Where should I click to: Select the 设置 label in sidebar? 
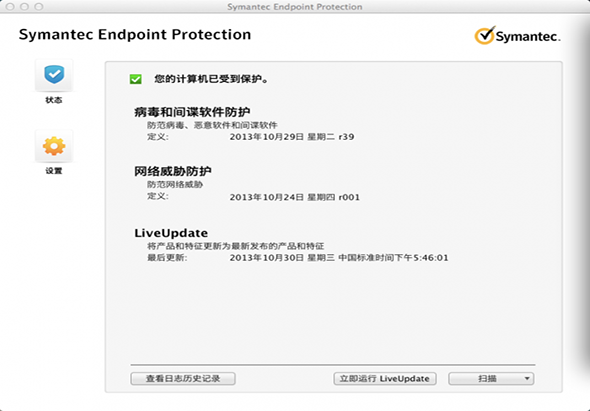[54, 171]
